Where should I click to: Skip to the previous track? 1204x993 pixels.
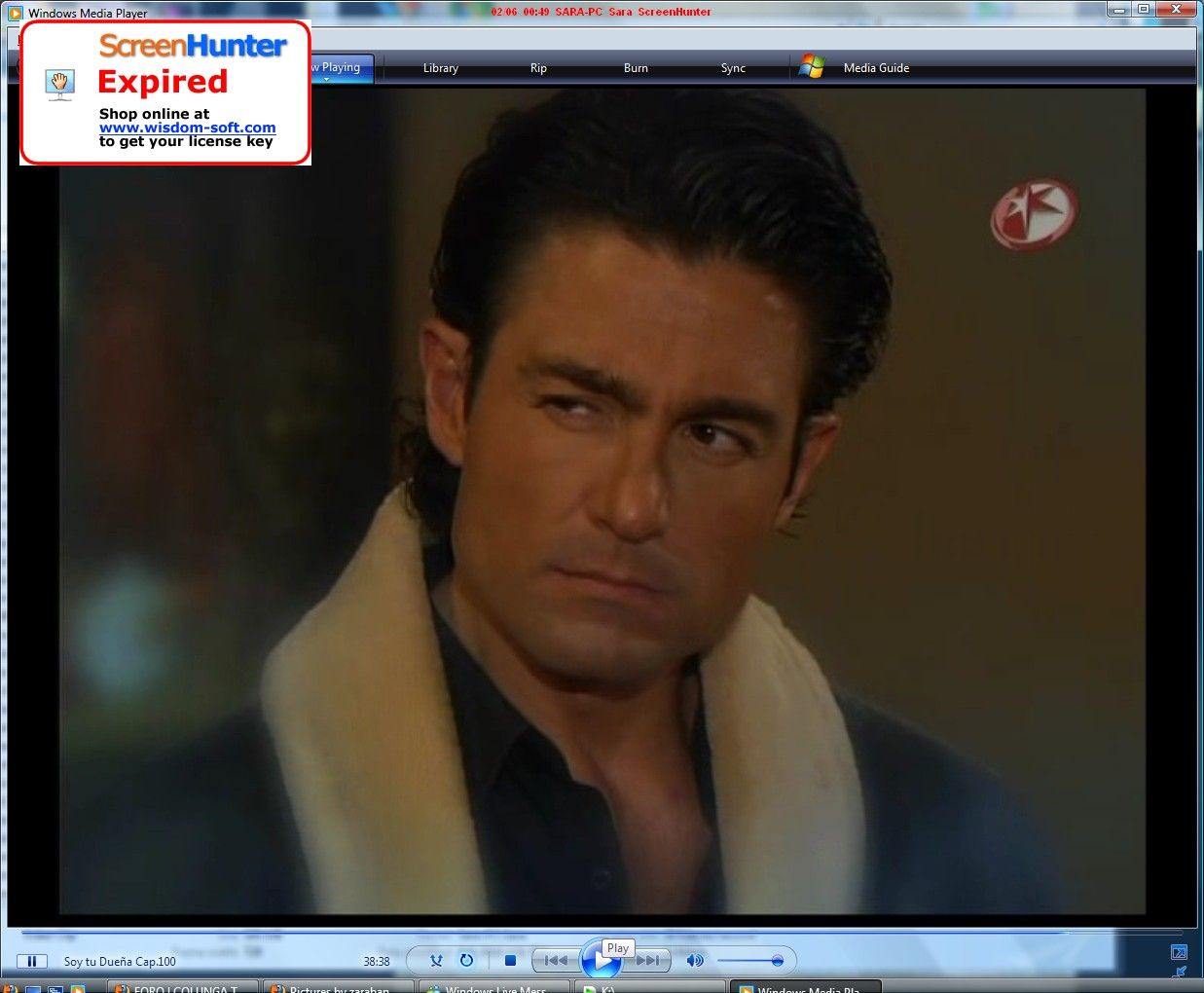[x=556, y=961]
